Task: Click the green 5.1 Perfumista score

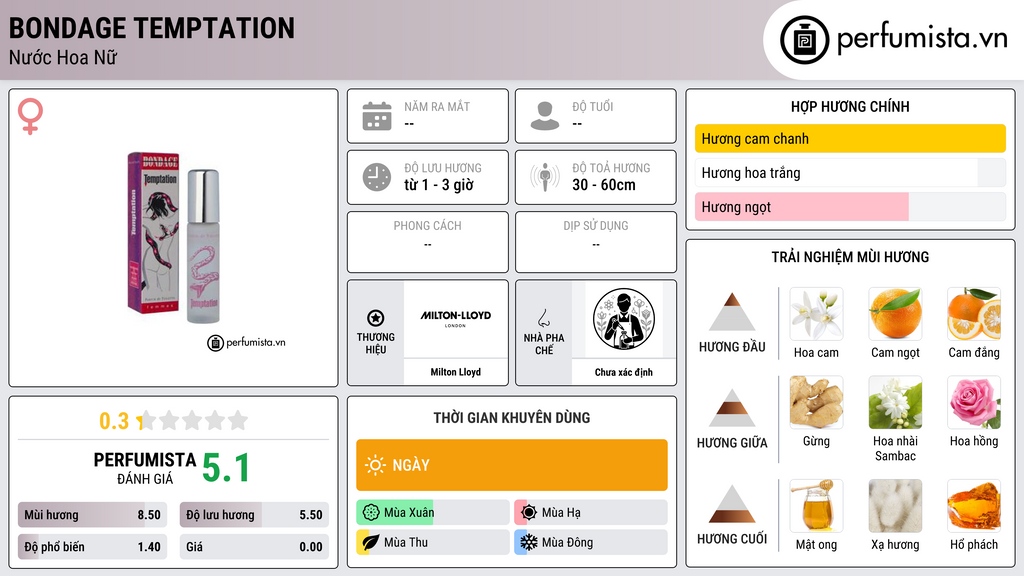Action: coord(226,468)
